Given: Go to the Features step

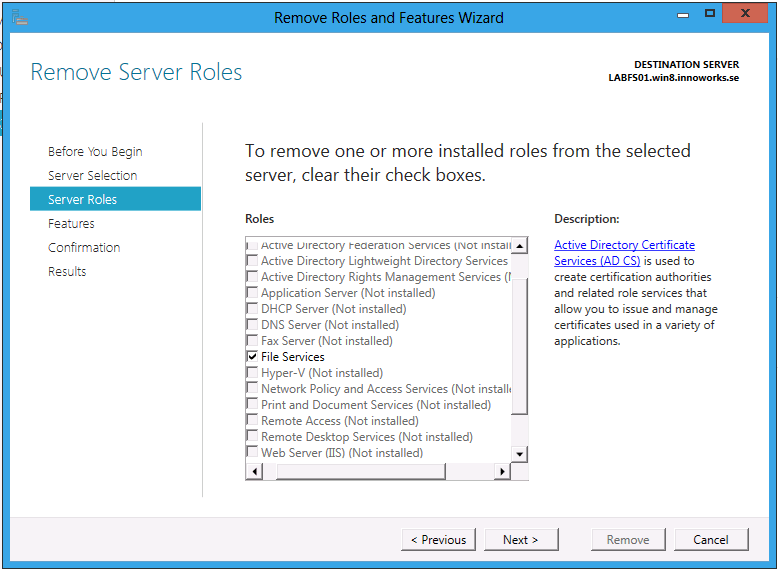Looking at the screenshot, I should [71, 224].
